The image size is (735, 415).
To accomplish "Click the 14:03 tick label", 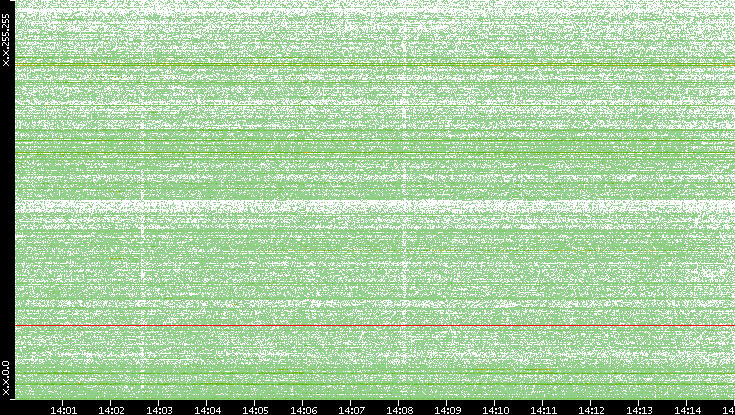I will point(159,410).
